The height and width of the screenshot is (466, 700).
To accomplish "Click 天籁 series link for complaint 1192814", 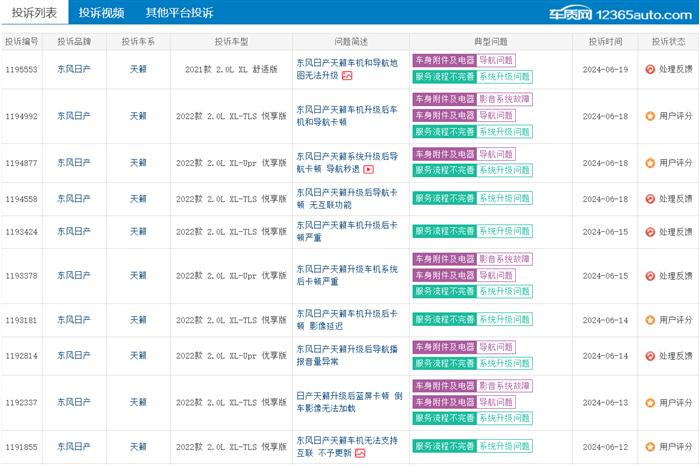I will point(138,356).
